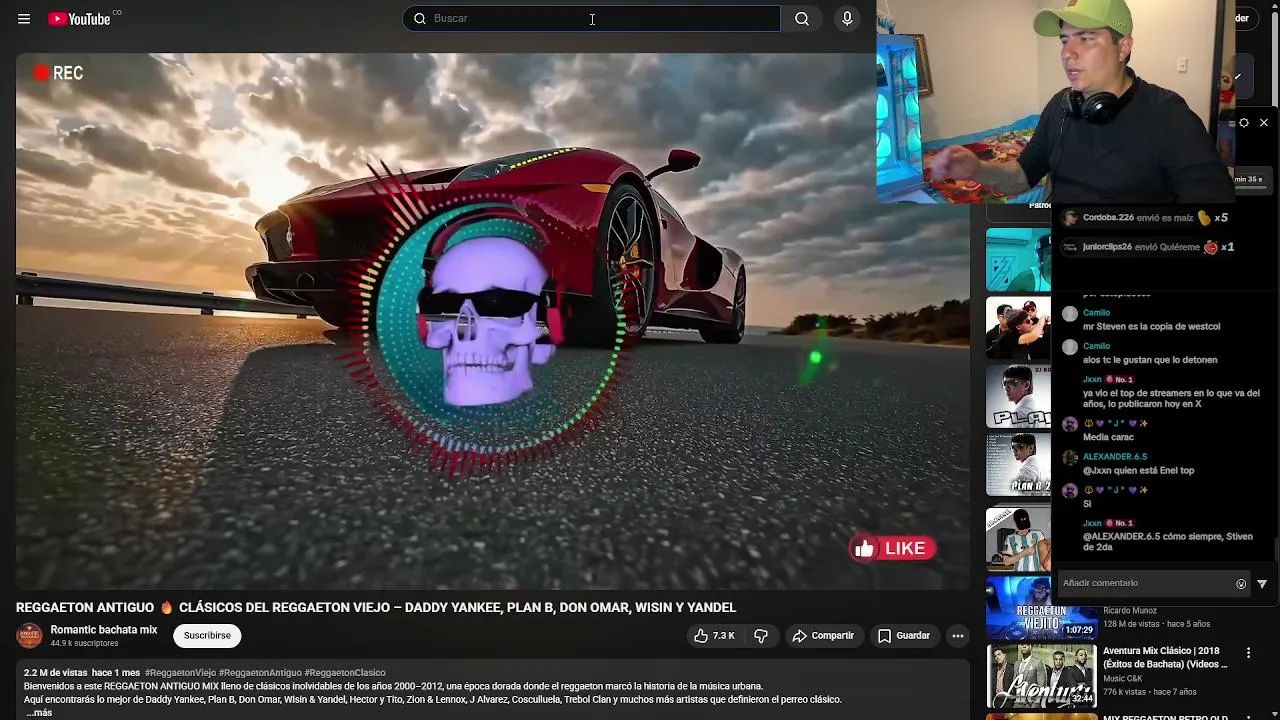This screenshot has width=1280, height=720.
Task: Open emoji picker in chat input
Action: pos(1241,584)
